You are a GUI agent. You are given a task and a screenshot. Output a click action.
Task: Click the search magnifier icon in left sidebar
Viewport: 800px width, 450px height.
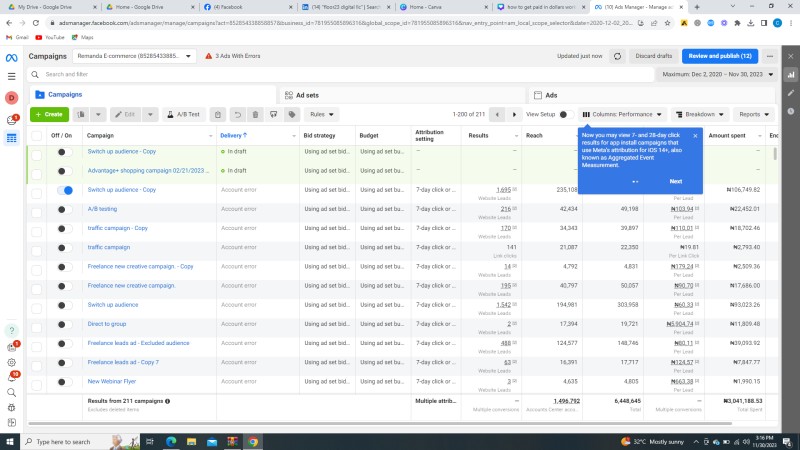(x=11, y=392)
